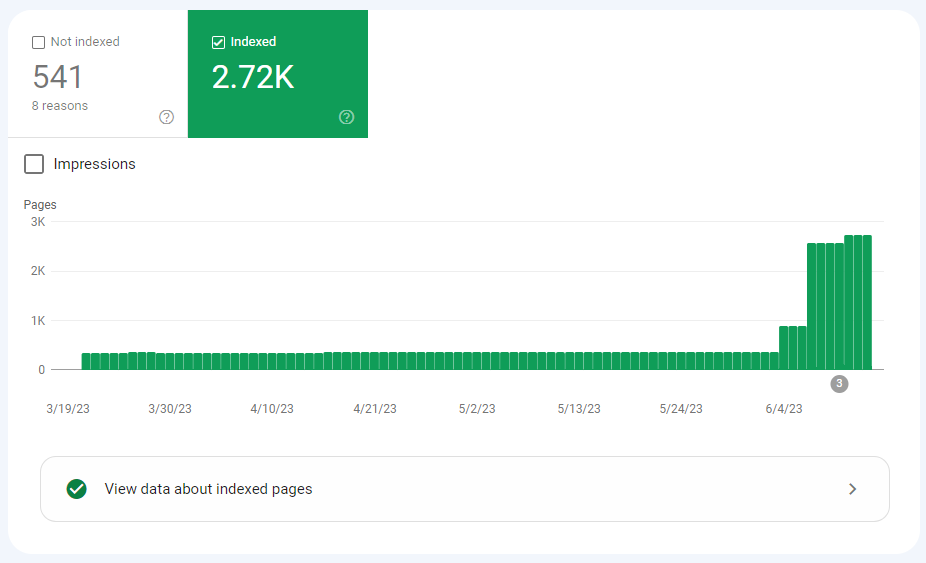Enable the Not indexed checkbox

pos(38,43)
